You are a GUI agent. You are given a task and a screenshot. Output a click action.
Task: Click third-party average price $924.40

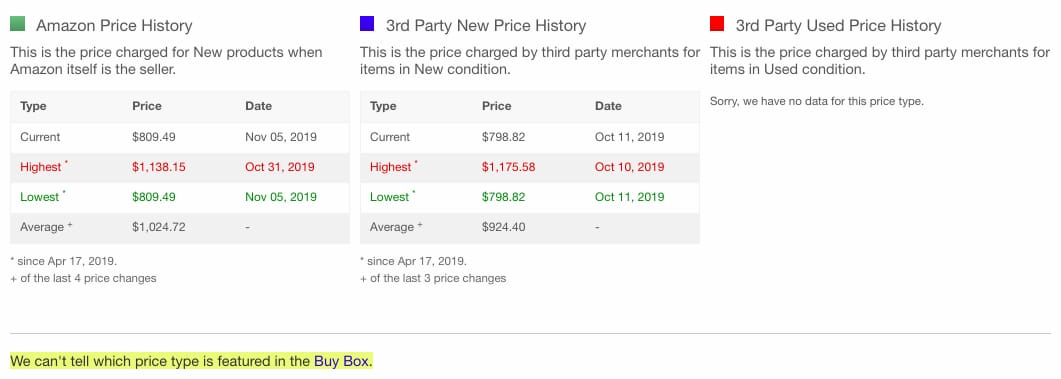coord(503,227)
